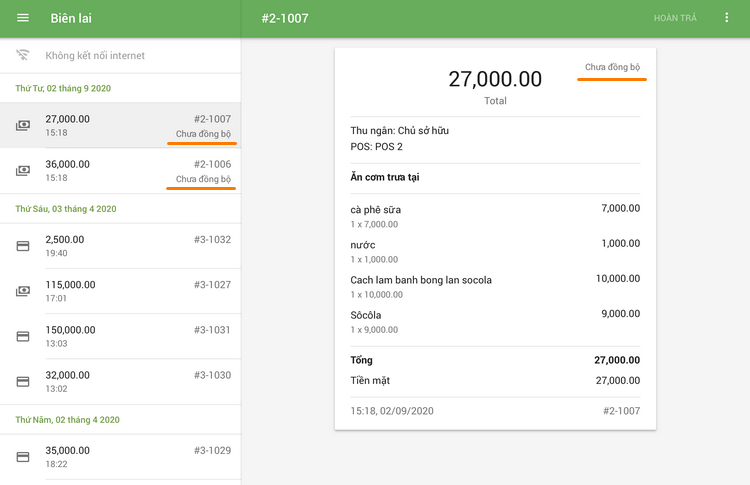The width and height of the screenshot is (750, 485).
Task: Click card icon on receipt #3-1032
Action: 23,246
